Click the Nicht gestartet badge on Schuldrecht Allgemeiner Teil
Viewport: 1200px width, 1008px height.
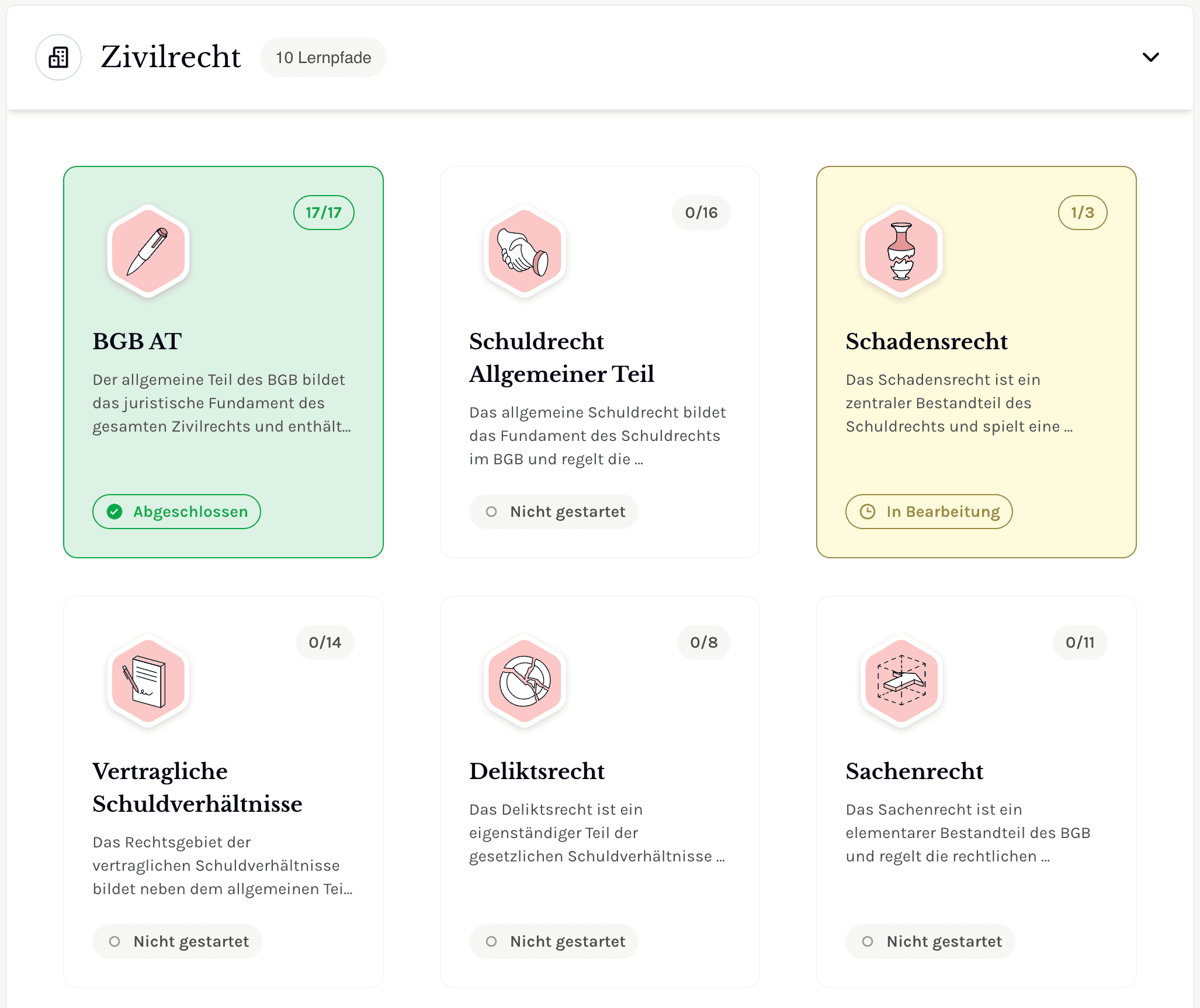tap(553, 512)
